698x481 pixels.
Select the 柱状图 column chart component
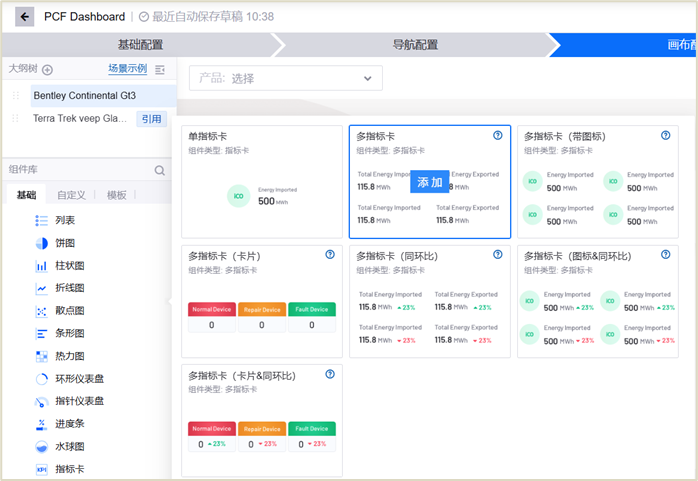68,266
